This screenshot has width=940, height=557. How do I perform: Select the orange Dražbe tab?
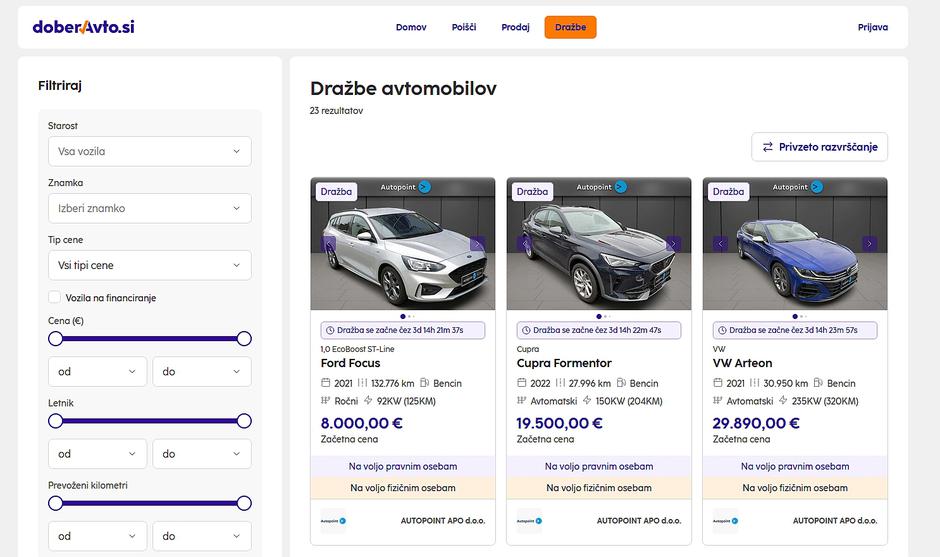570,27
